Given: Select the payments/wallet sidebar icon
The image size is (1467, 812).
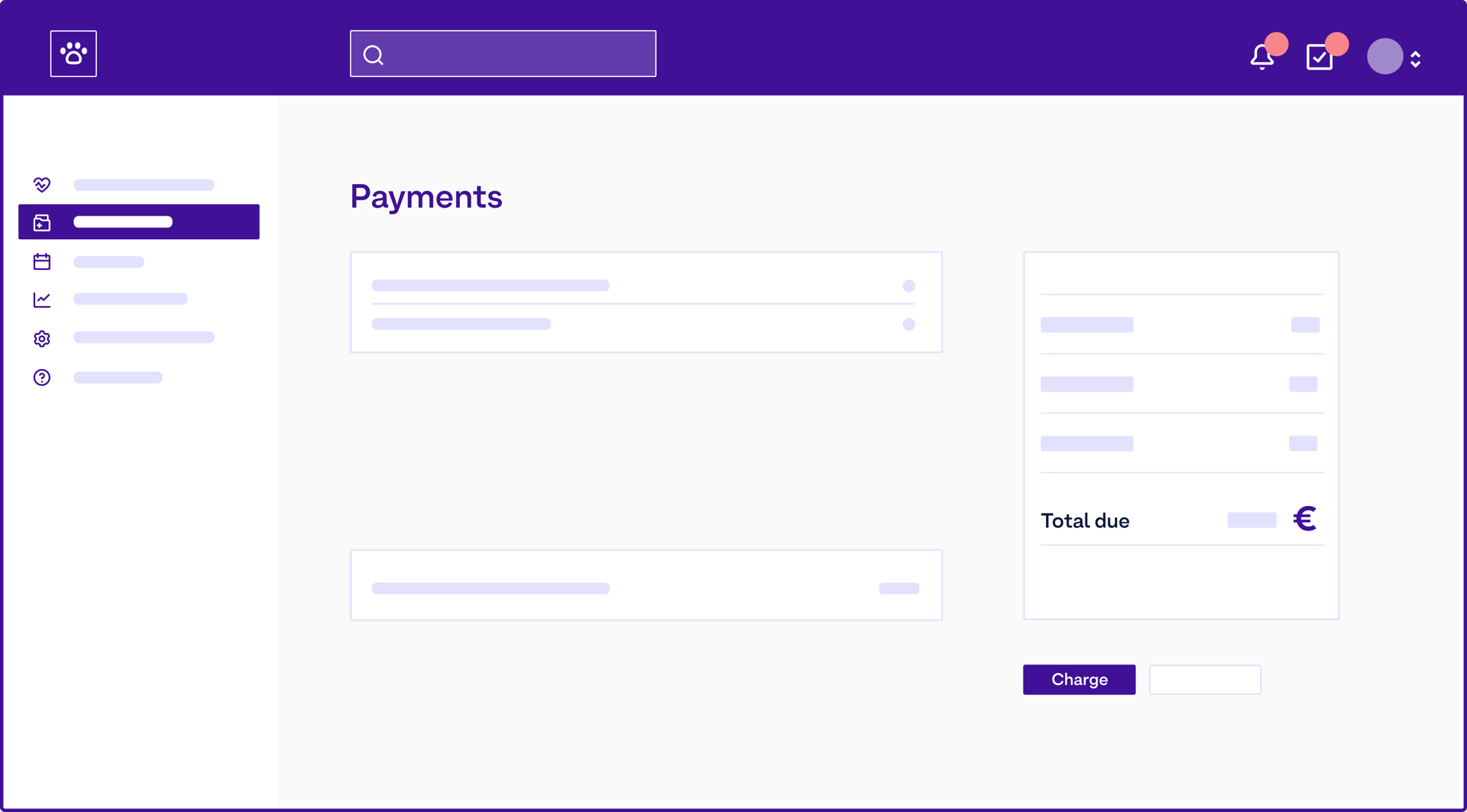Looking at the screenshot, I should click(x=41, y=222).
